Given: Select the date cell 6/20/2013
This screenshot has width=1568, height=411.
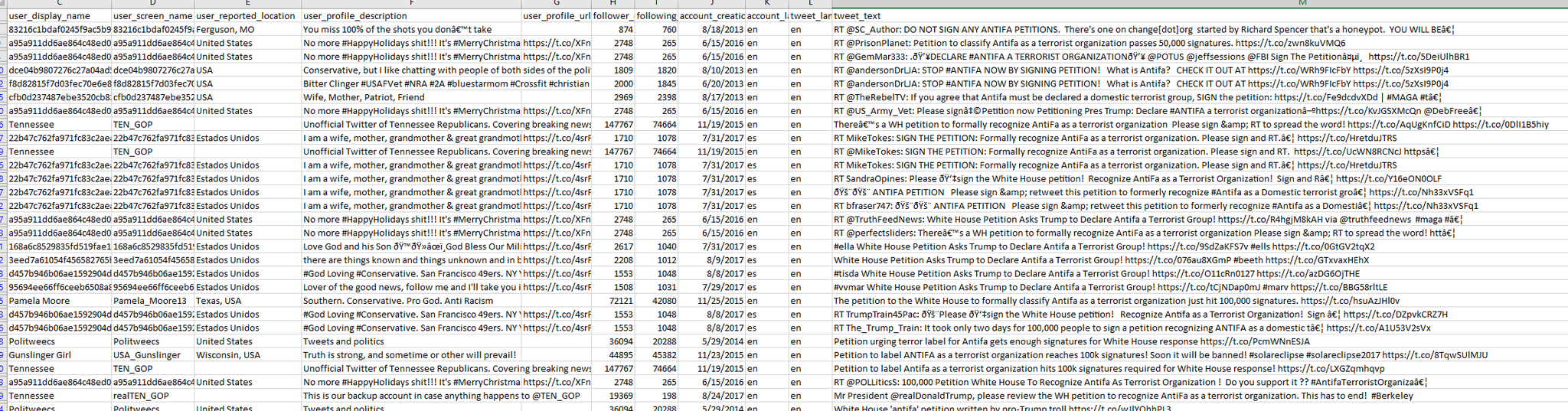Looking at the screenshot, I should point(711,84).
